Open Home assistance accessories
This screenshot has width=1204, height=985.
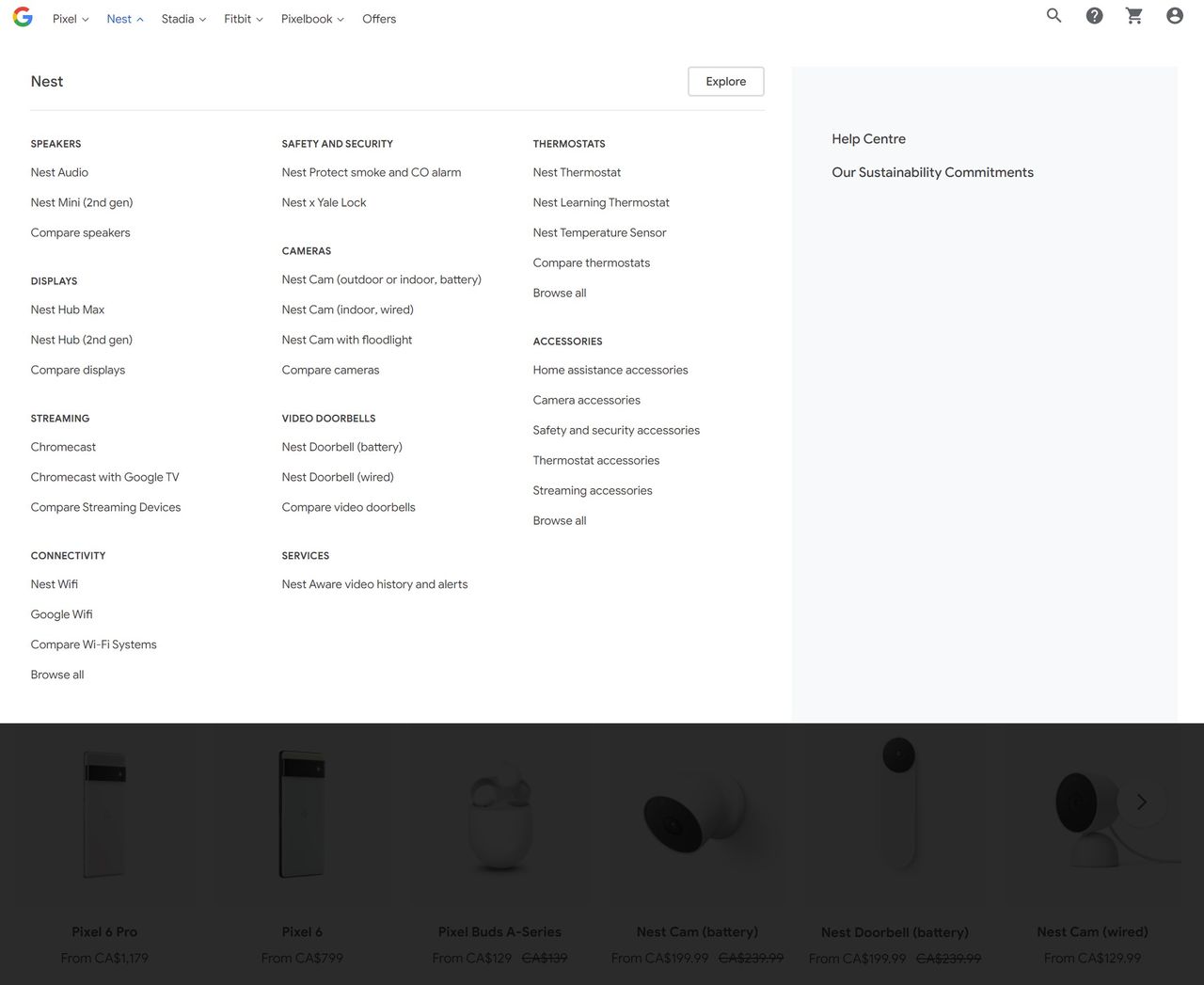click(x=610, y=370)
